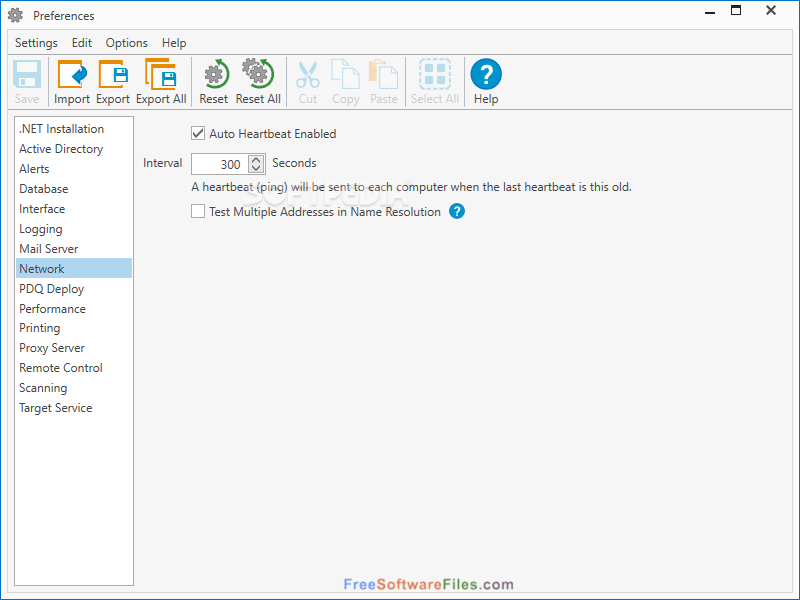Click the help icon beside Name Resolution
Screen dimensions: 800x600
pyautogui.click(x=457, y=211)
